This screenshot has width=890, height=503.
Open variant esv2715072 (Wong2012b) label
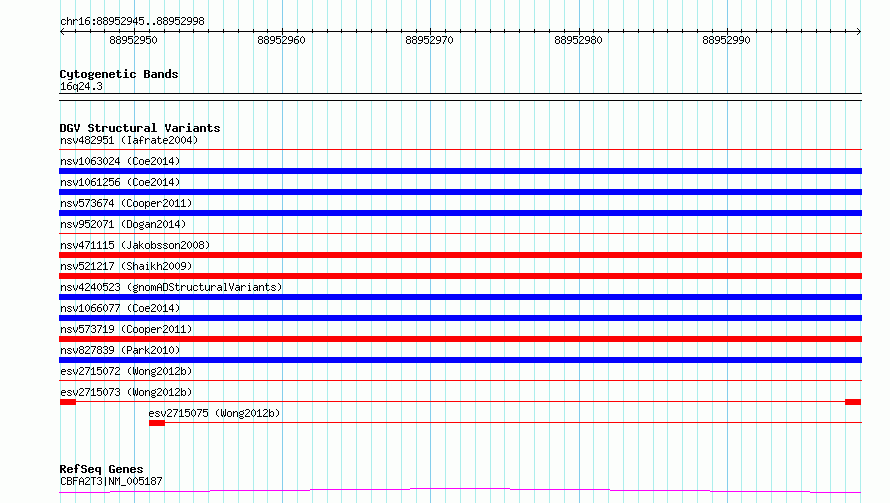[126, 371]
